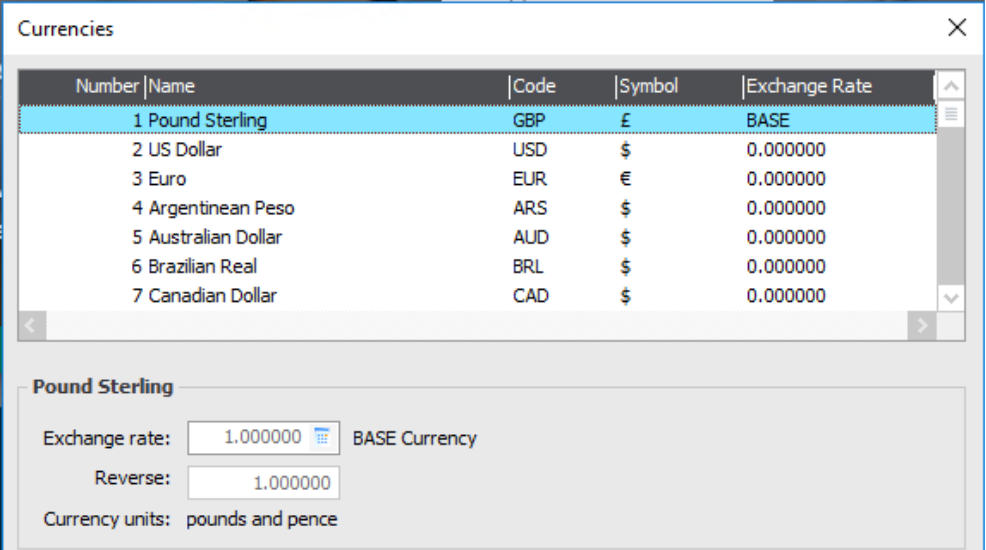986x550 pixels.
Task: Click the ARS code cell
Action: pyautogui.click(x=530, y=208)
